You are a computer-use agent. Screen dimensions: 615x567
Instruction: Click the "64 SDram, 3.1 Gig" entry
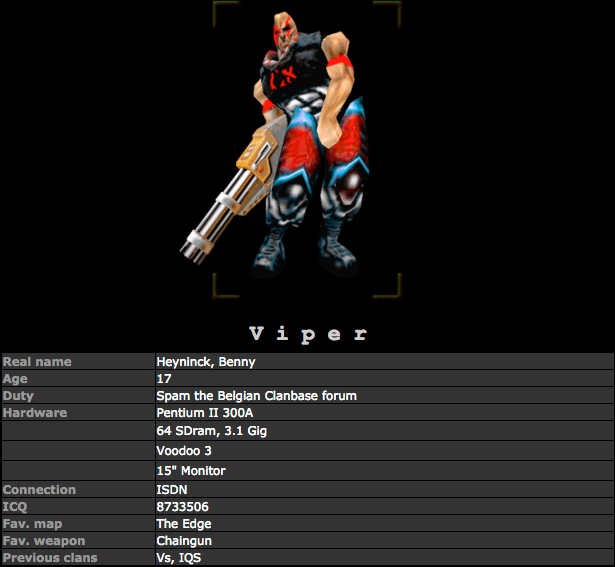209,431
